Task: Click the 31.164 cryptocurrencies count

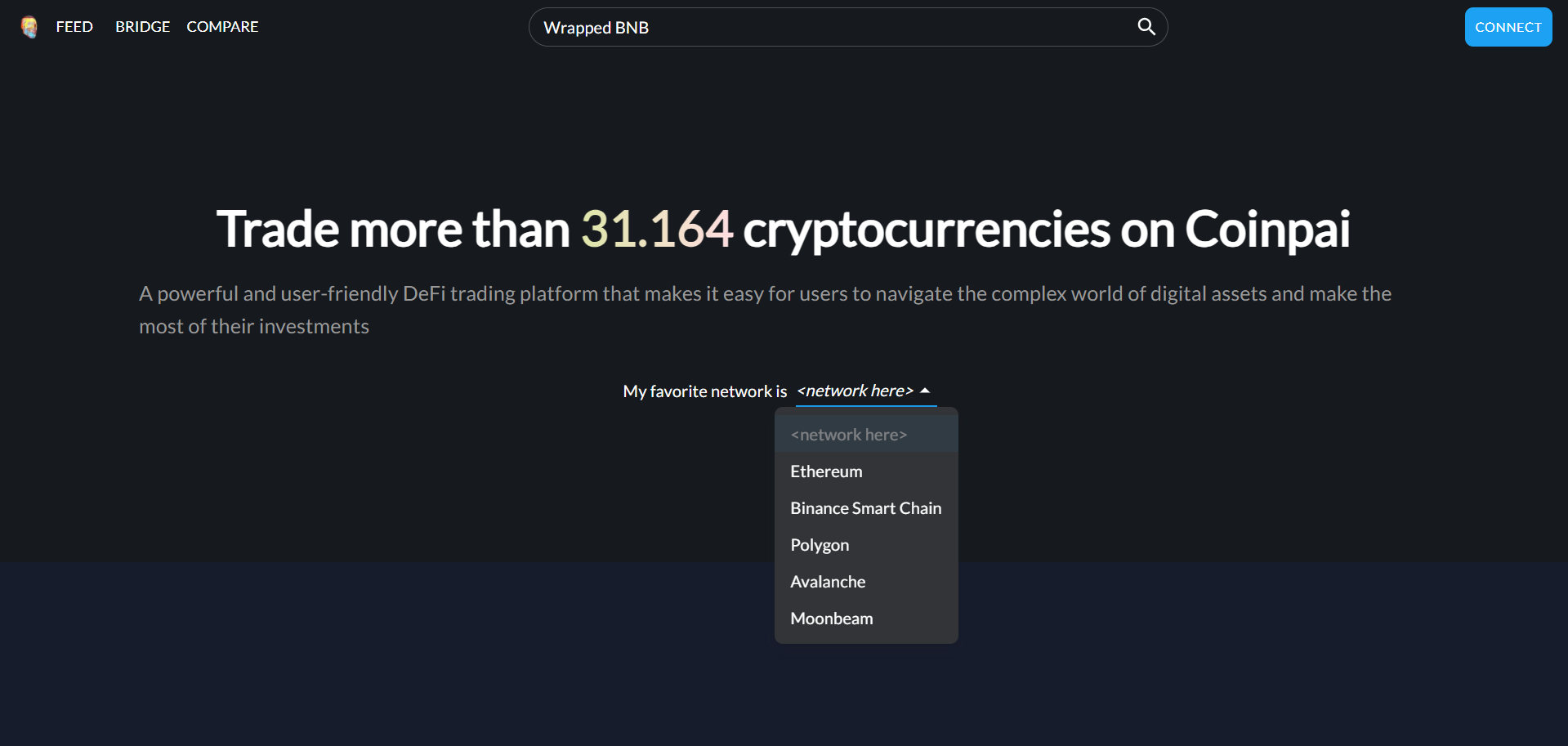Action: [x=657, y=229]
